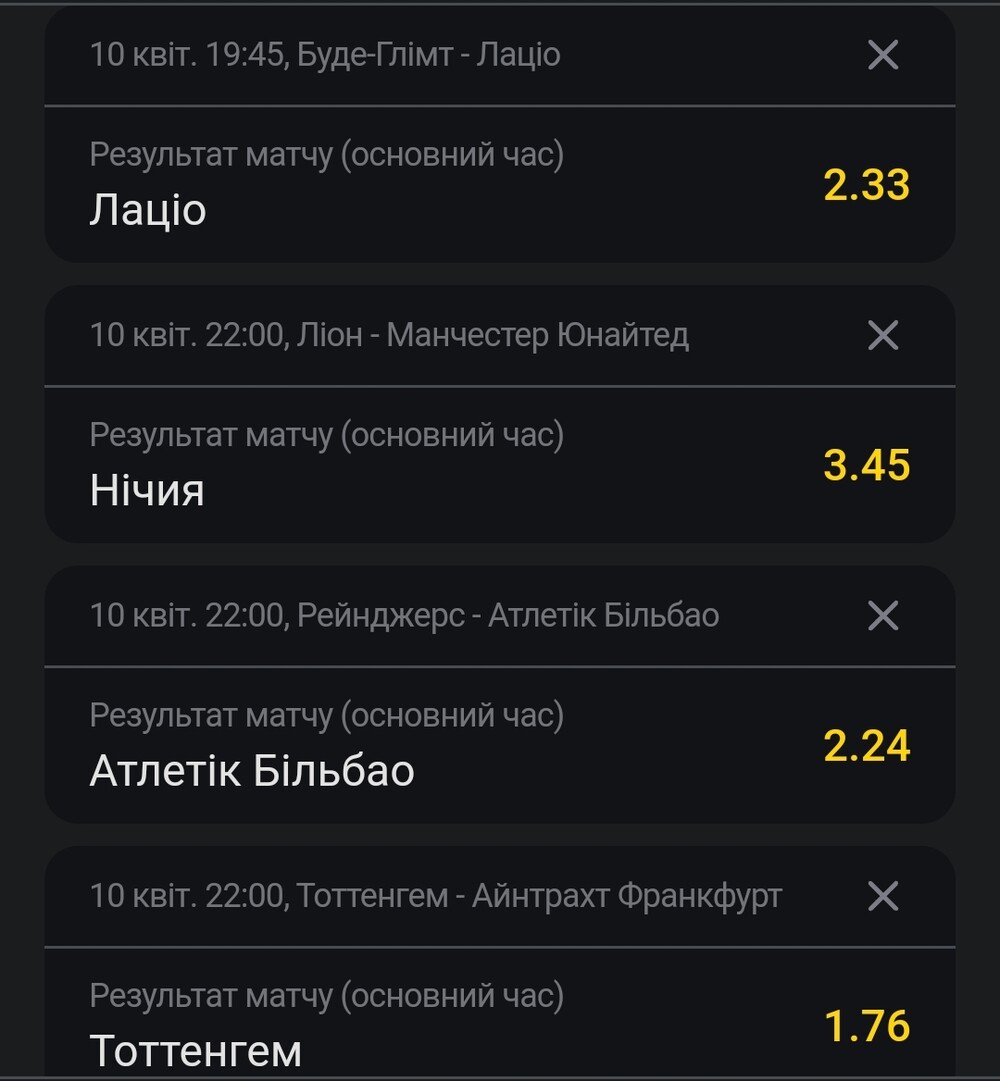Tap the market label above Нічия
The height and width of the screenshot is (1081, 1000).
327,435
